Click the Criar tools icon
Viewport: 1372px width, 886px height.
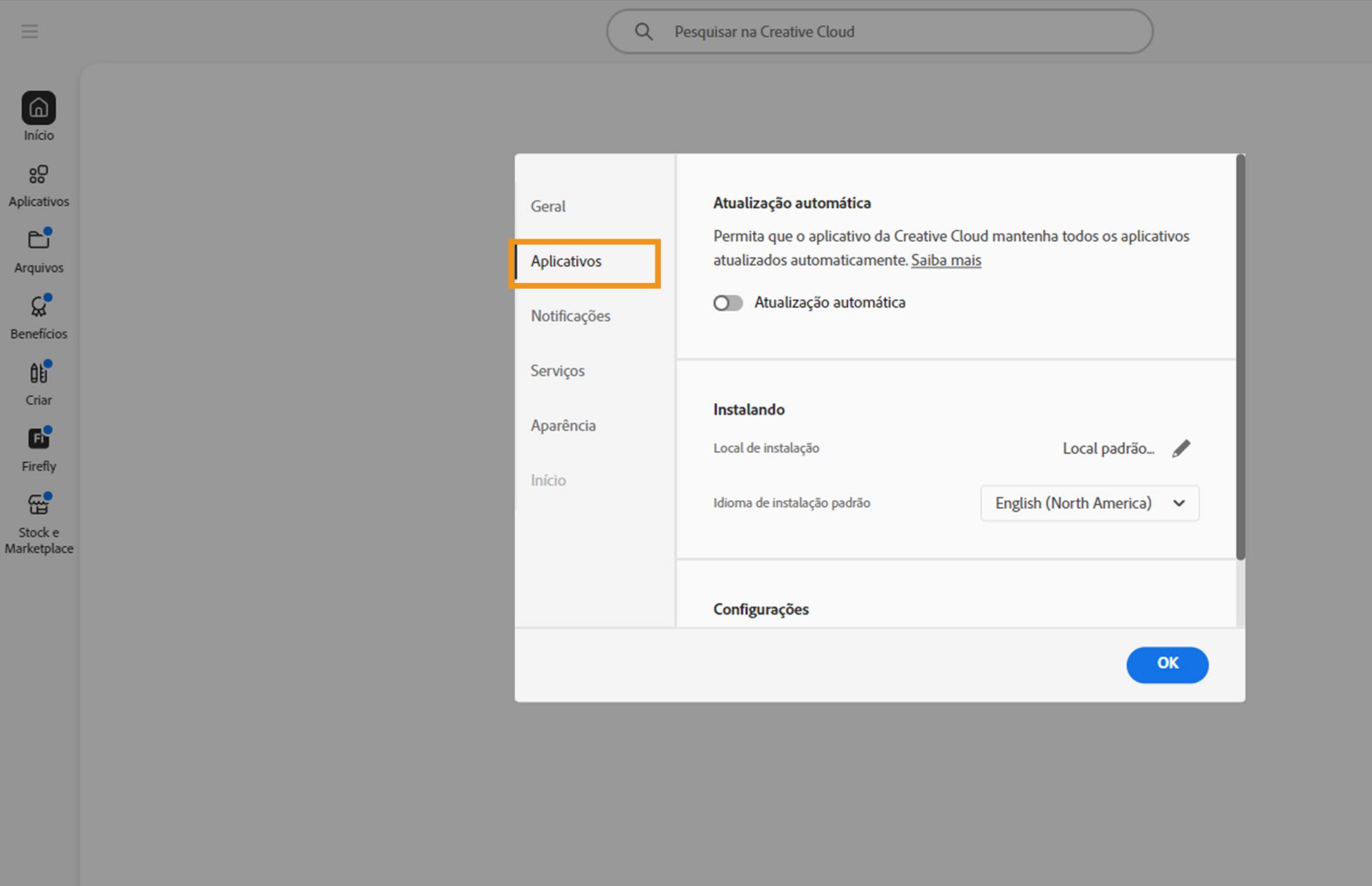point(39,373)
